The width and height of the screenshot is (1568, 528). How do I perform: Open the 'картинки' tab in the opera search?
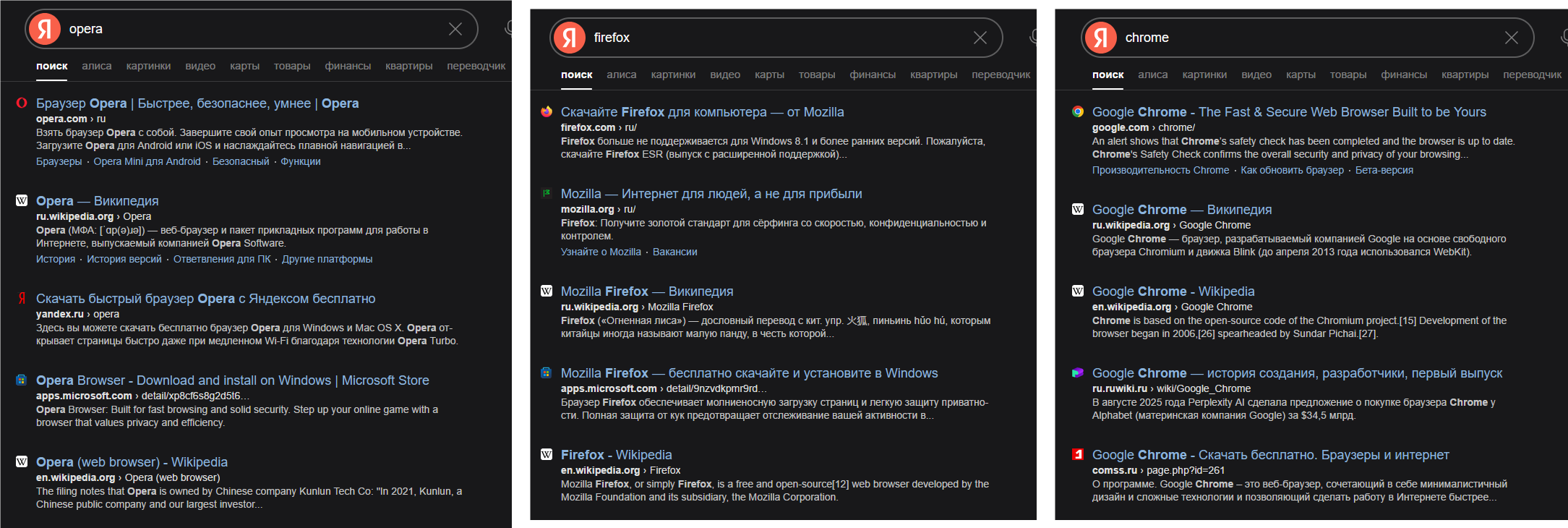tap(148, 66)
